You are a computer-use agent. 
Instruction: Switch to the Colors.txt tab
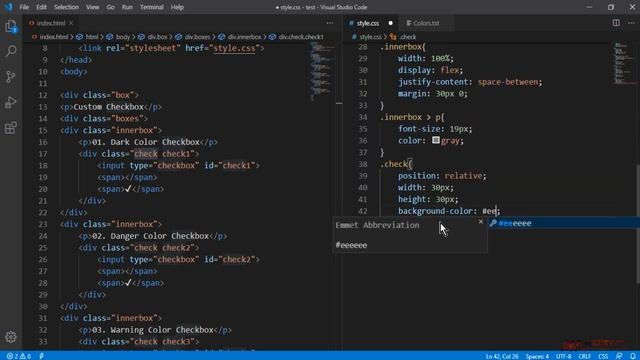426,23
